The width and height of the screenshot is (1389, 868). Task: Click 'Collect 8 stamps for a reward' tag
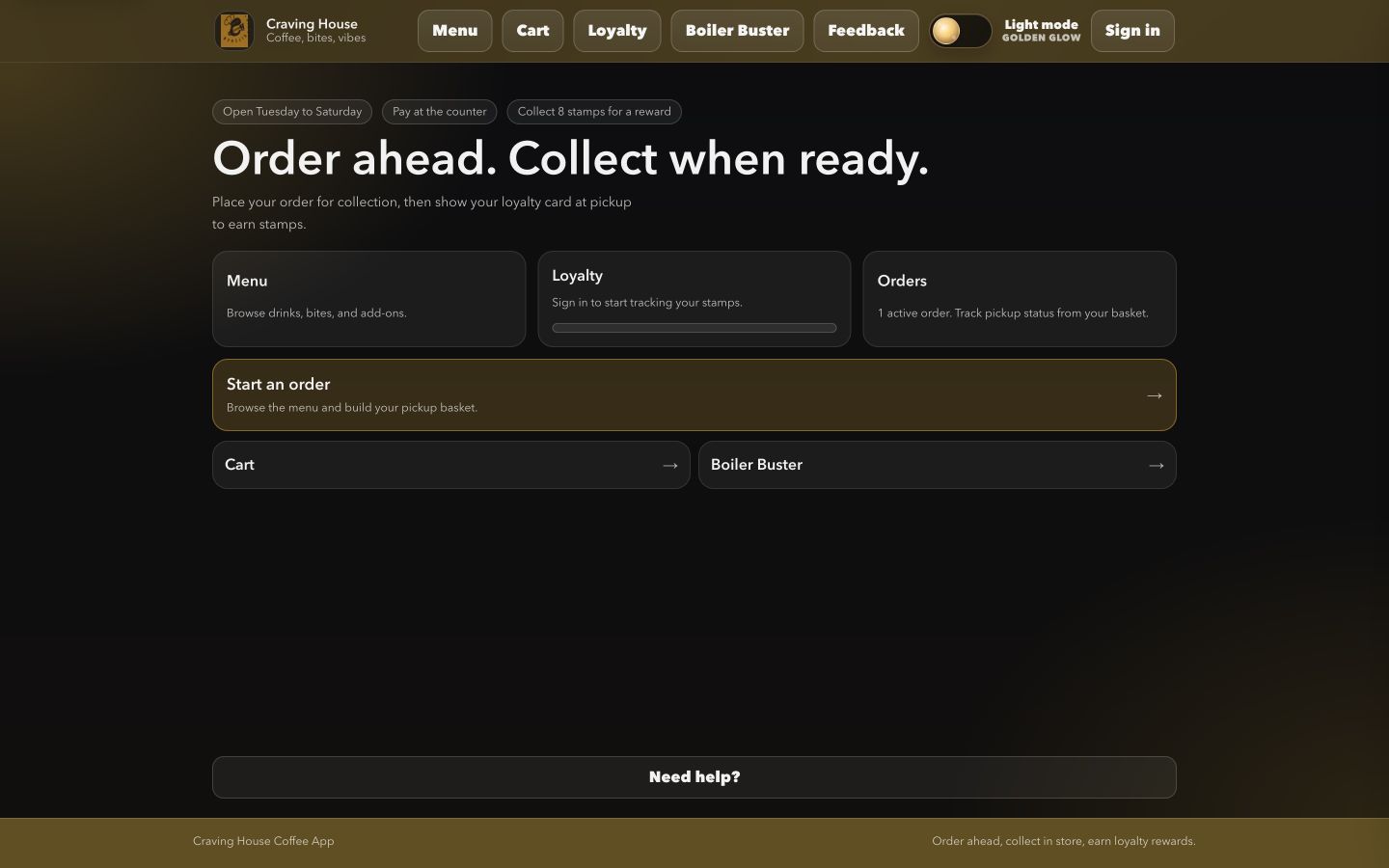click(x=594, y=112)
